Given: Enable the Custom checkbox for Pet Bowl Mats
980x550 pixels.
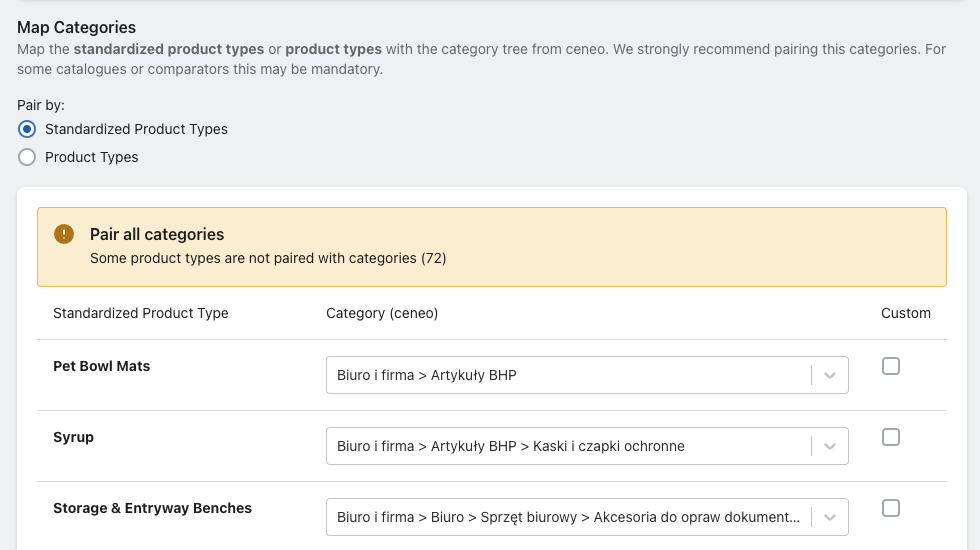Looking at the screenshot, I should click(891, 366).
